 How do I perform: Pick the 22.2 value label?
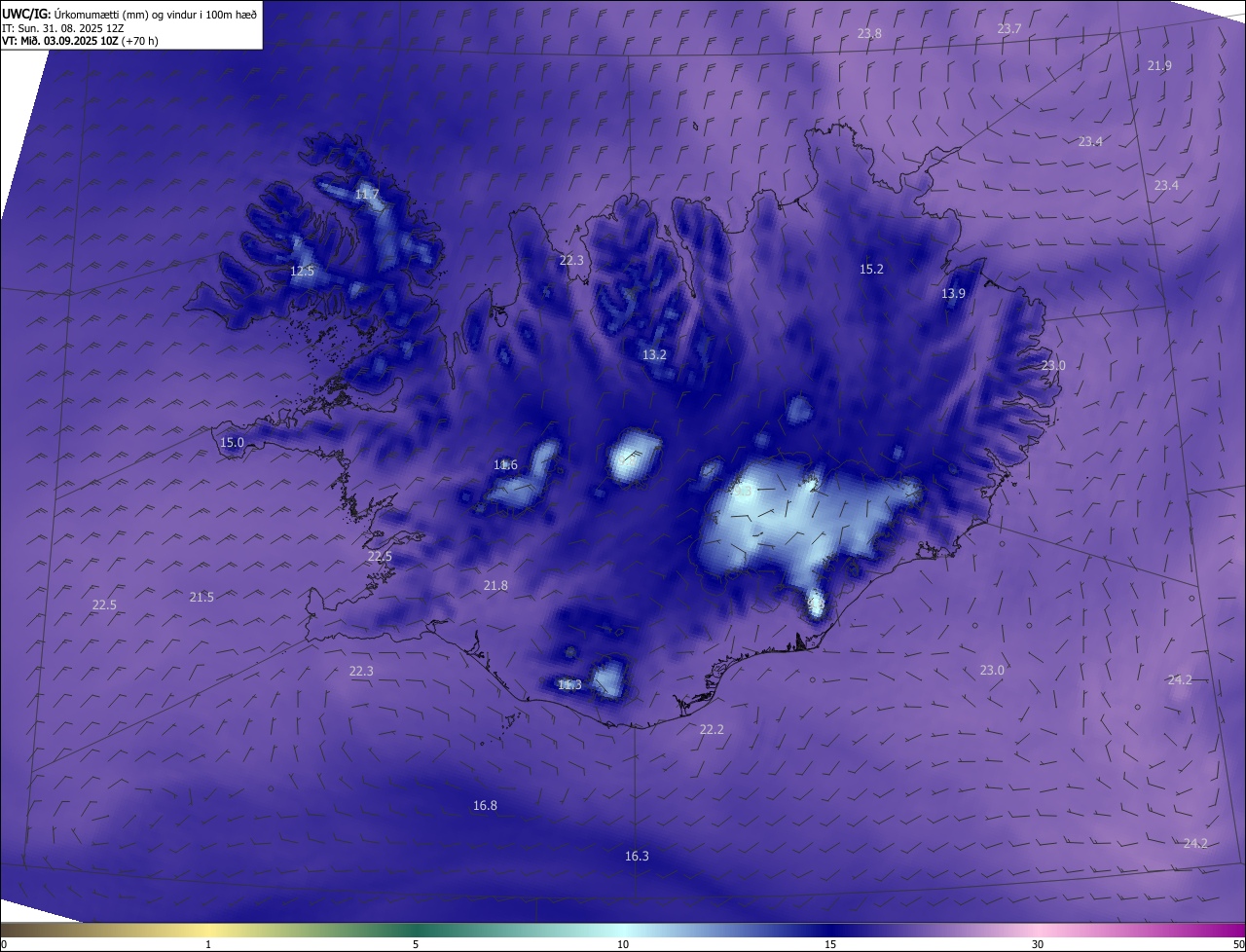[x=712, y=730]
